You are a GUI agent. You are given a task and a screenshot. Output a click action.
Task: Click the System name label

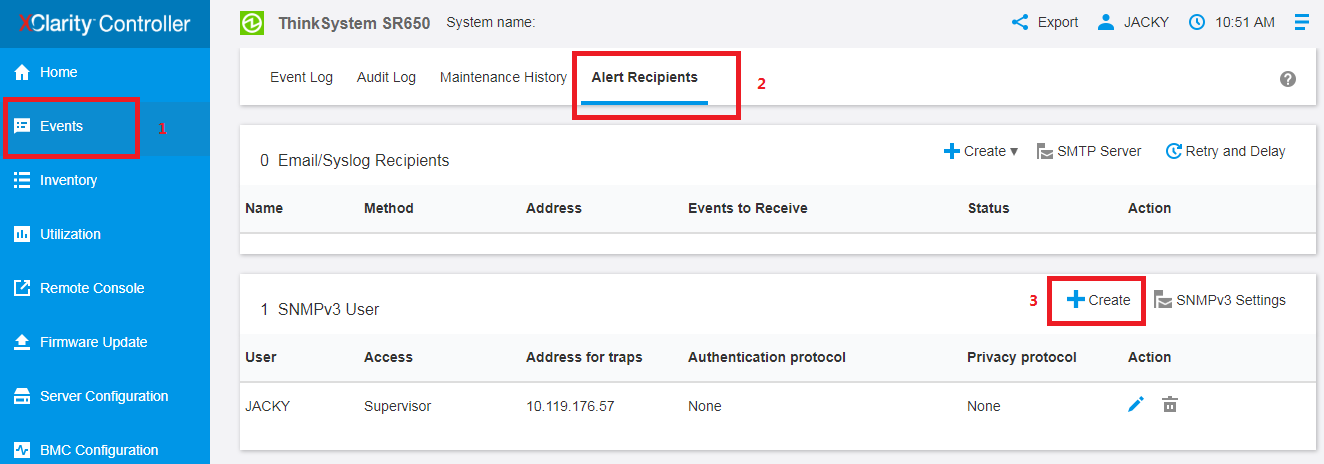pyautogui.click(x=491, y=22)
